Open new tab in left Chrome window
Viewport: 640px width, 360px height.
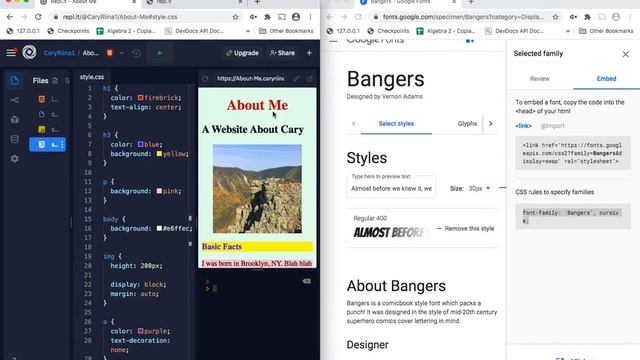[258, 2]
